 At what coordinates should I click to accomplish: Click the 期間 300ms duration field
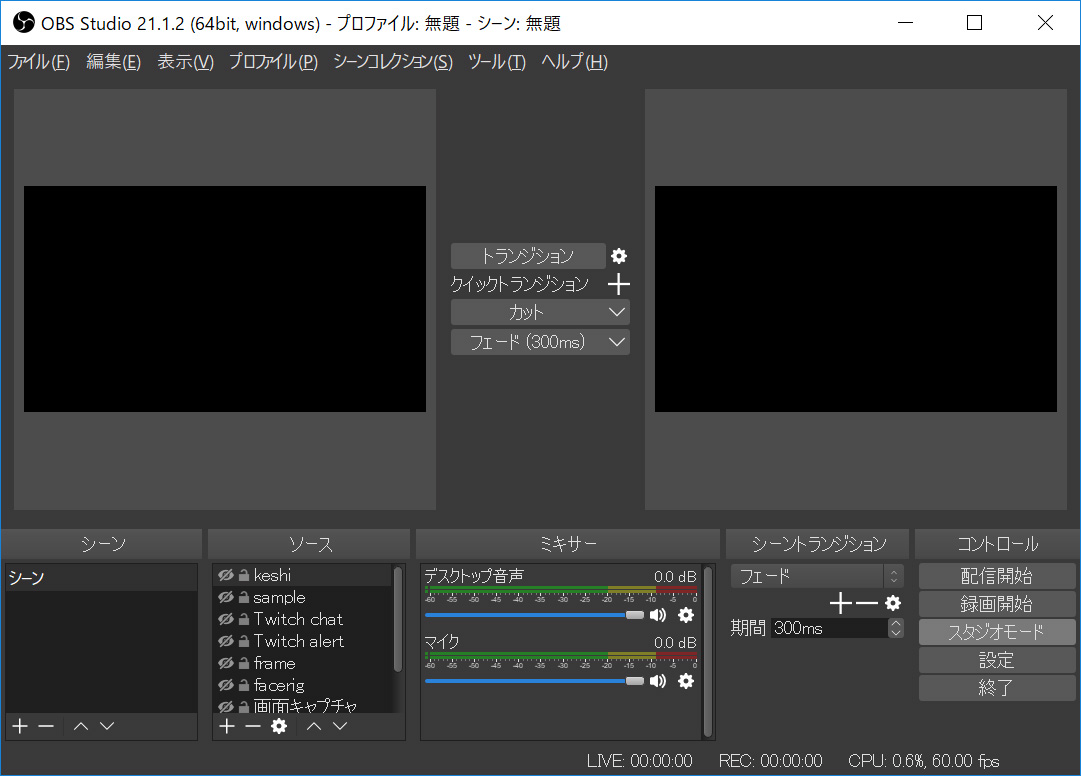(828, 628)
